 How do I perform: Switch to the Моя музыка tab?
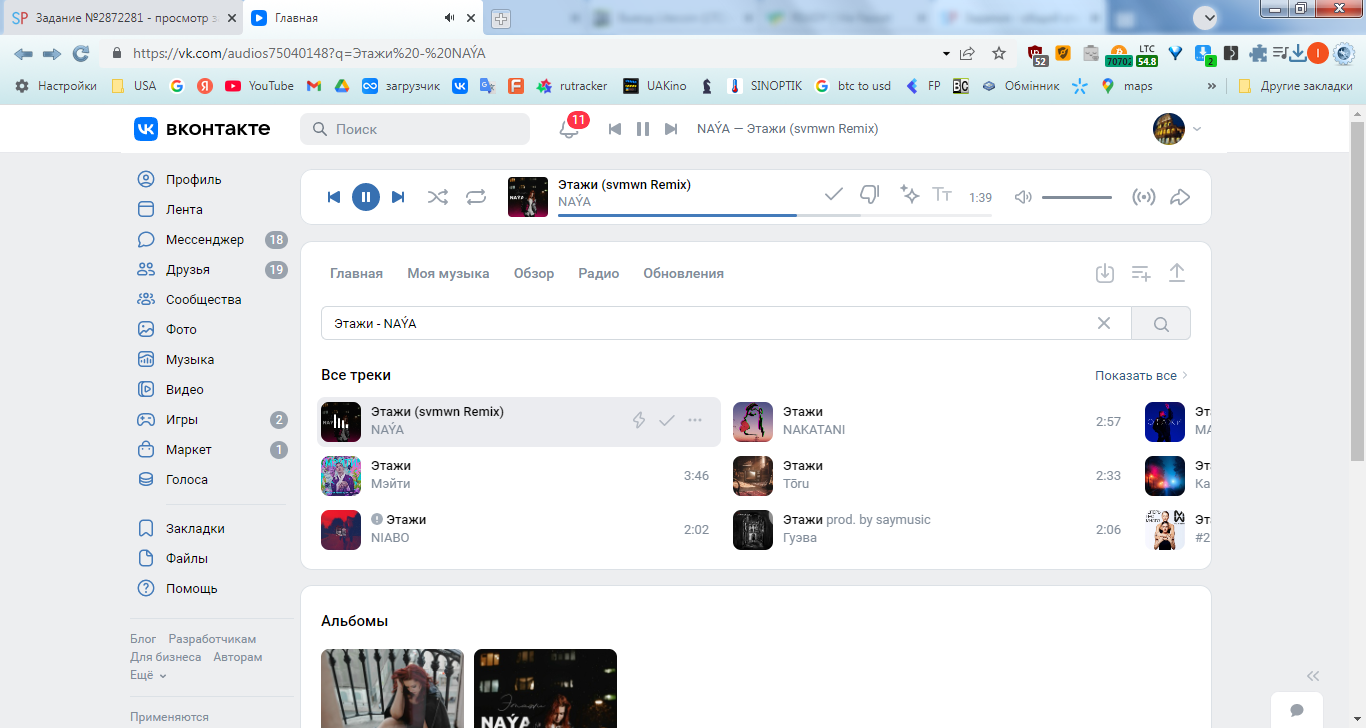coord(448,274)
